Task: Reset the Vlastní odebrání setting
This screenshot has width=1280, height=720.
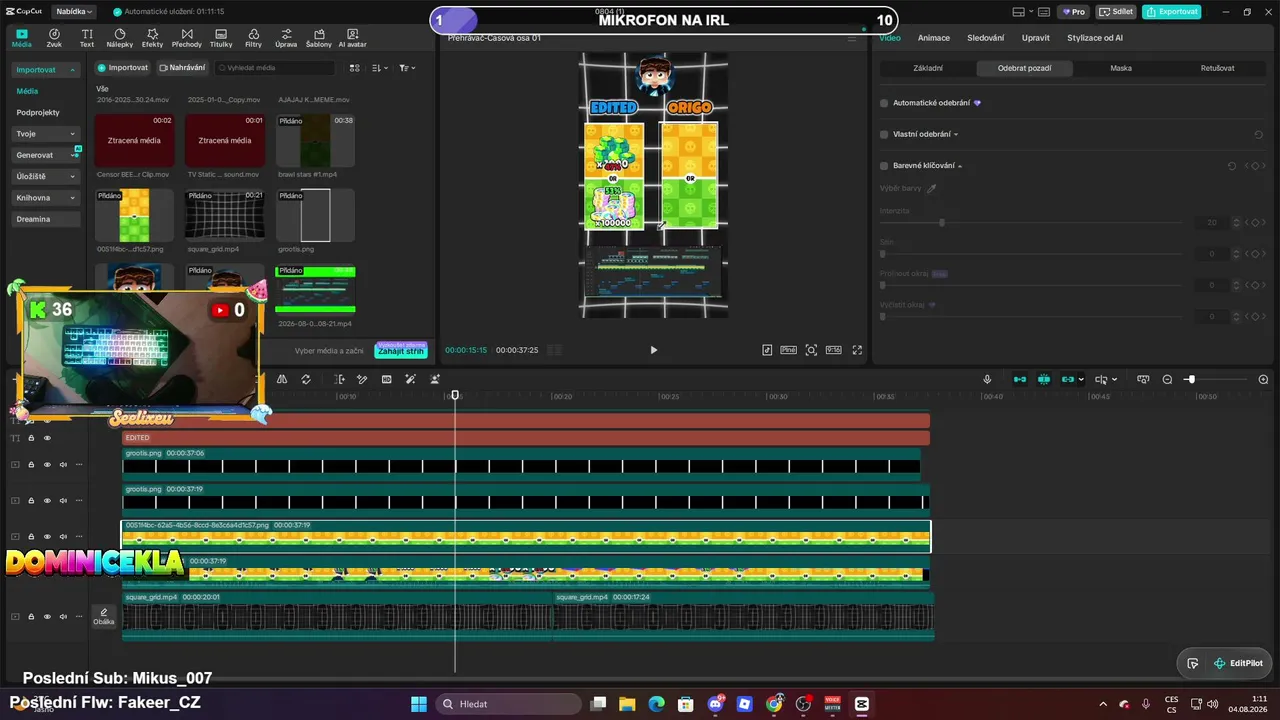Action: (x=1258, y=134)
